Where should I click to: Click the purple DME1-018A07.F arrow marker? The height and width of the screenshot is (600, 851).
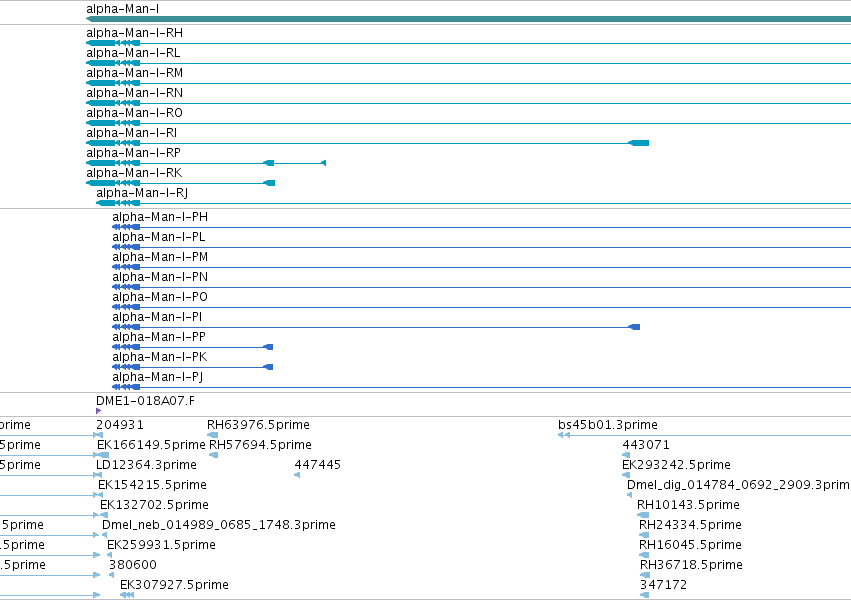(x=98, y=411)
